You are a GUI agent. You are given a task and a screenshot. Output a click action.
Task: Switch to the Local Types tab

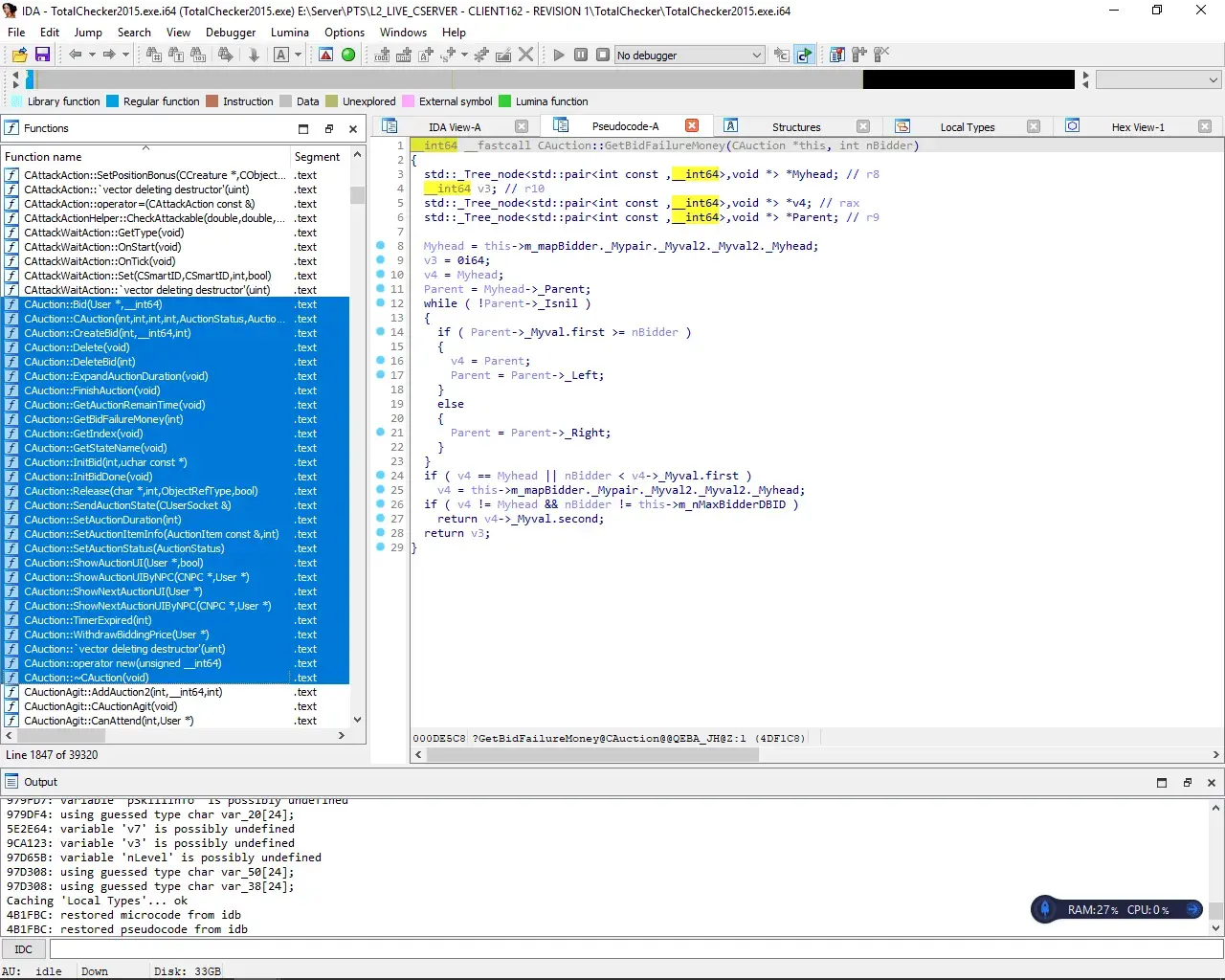(968, 126)
